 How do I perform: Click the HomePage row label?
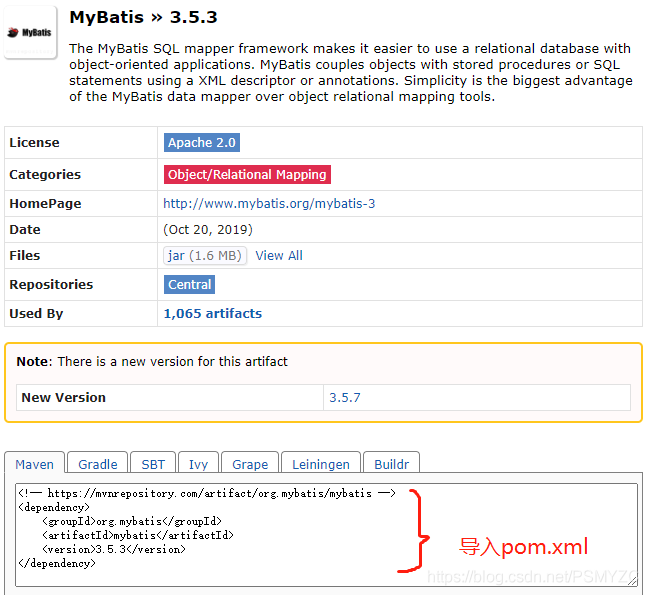click(45, 203)
